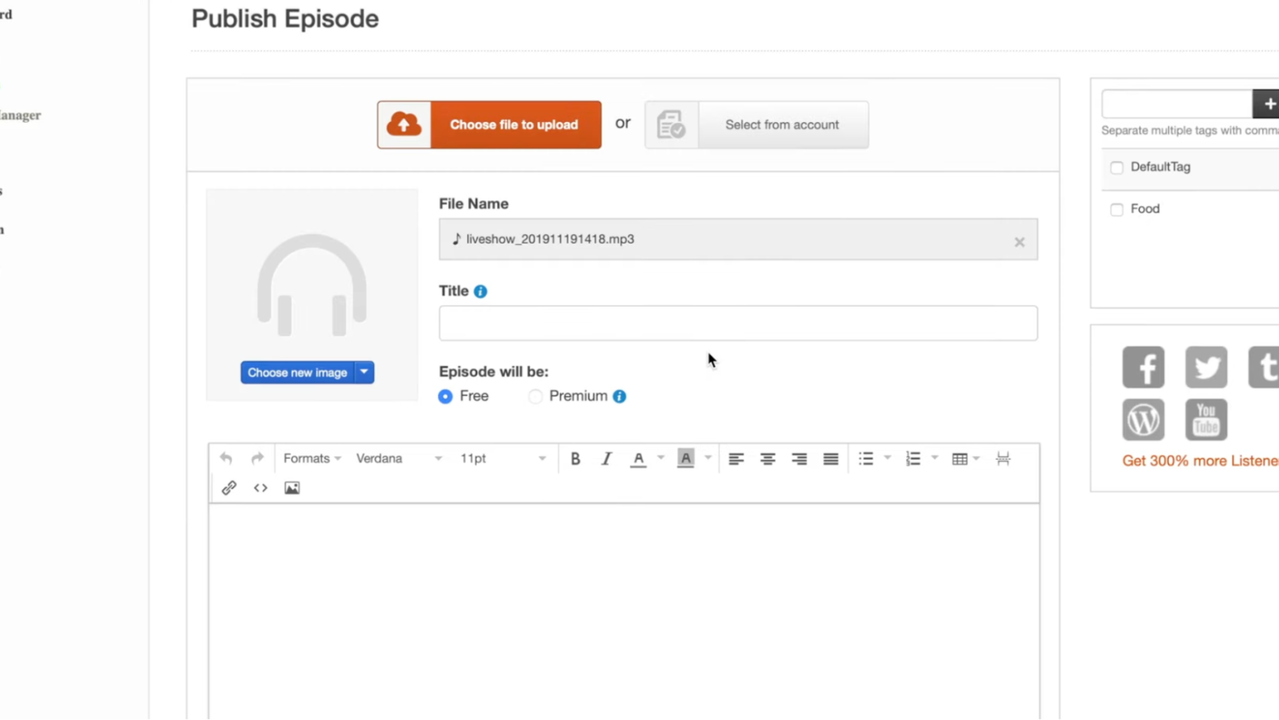1279x720 pixels.
Task: Open source code view icon
Action: coord(260,488)
